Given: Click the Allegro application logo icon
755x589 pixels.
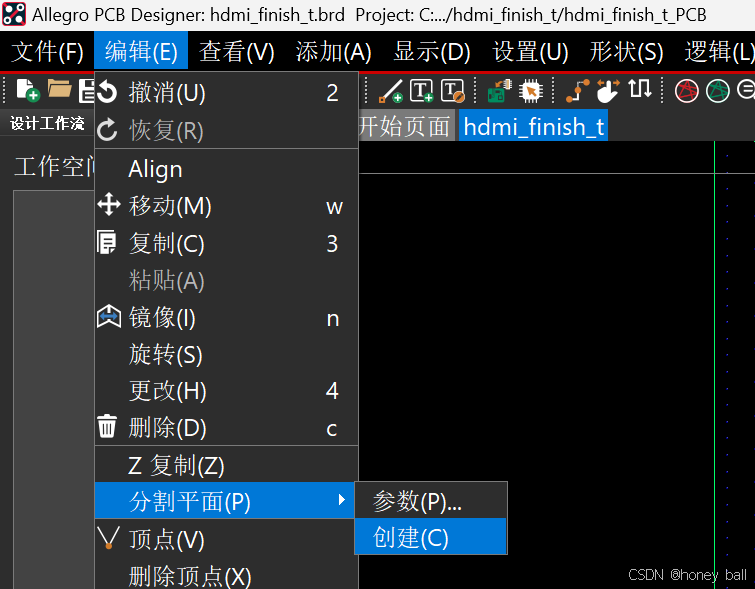Looking at the screenshot, I should (14, 14).
